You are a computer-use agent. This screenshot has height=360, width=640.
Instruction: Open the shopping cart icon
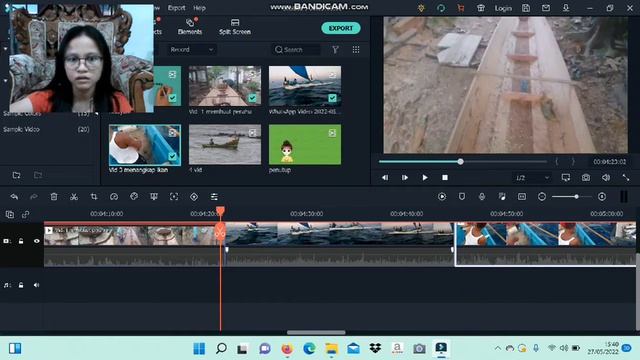pyautogui.click(x=461, y=8)
